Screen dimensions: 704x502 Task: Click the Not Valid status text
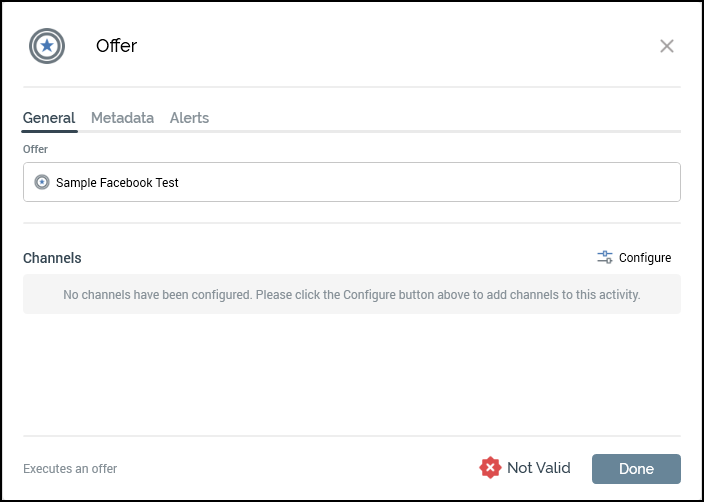[x=538, y=468]
